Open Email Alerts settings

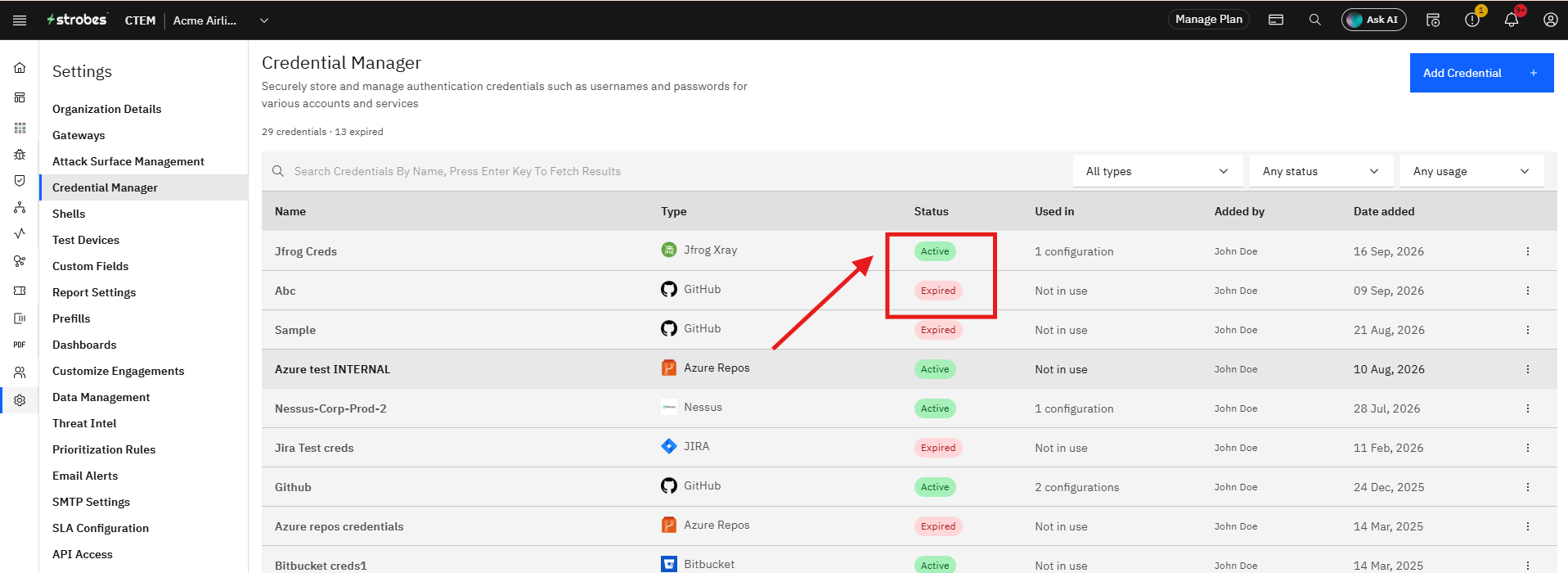pyautogui.click(x=85, y=476)
